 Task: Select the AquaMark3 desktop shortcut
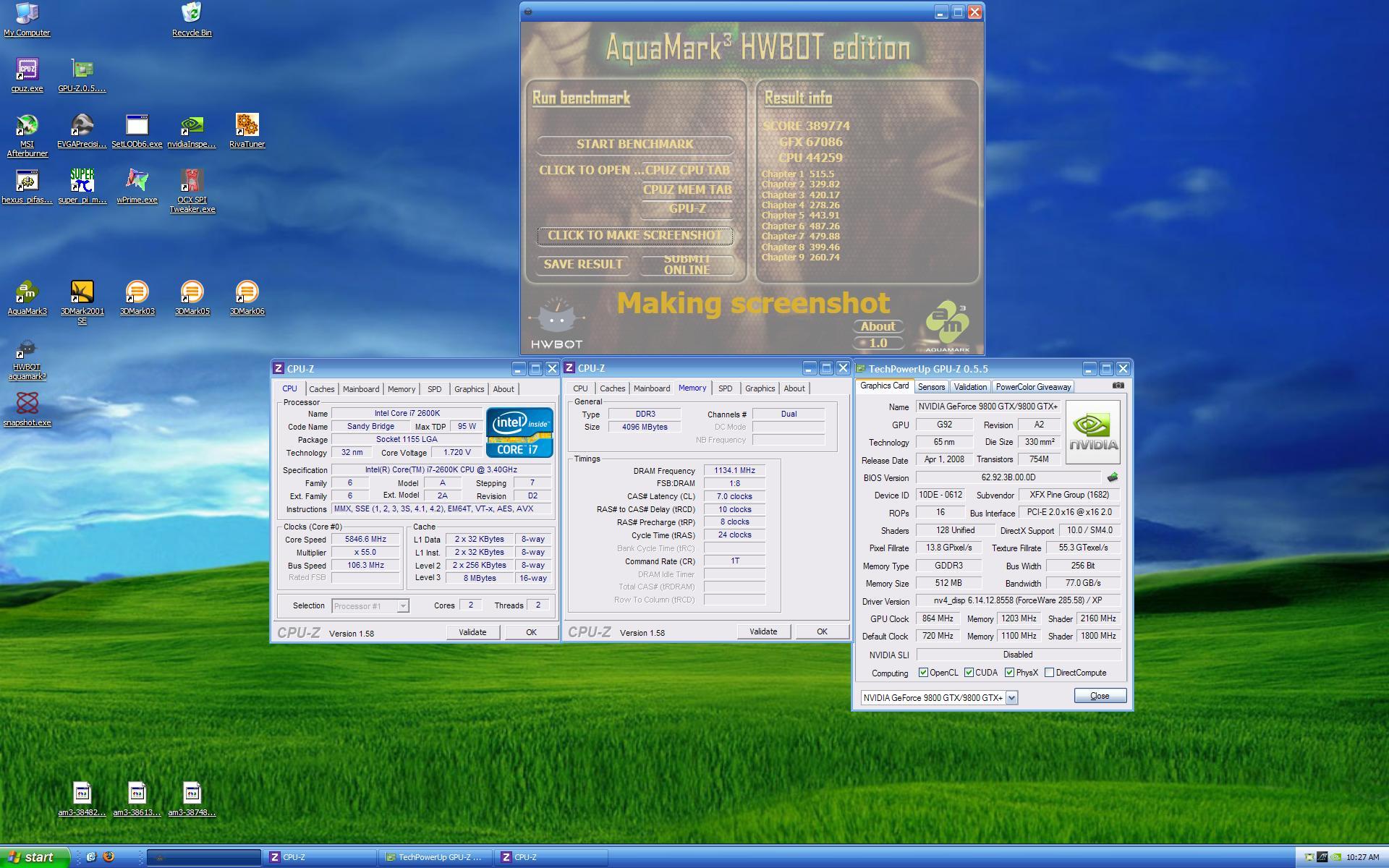27,298
